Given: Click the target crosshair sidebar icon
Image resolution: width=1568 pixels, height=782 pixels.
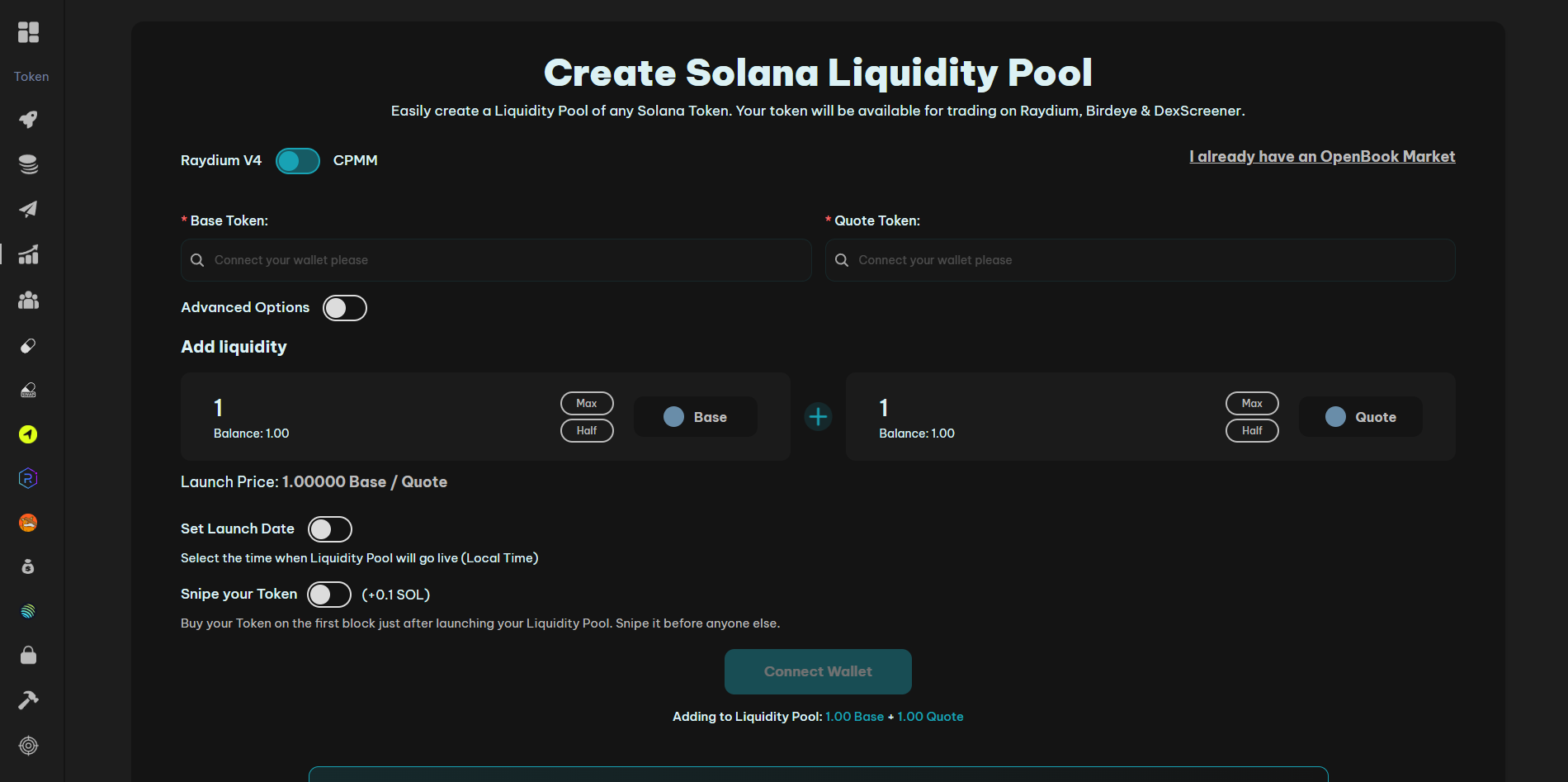Looking at the screenshot, I should tap(28, 746).
